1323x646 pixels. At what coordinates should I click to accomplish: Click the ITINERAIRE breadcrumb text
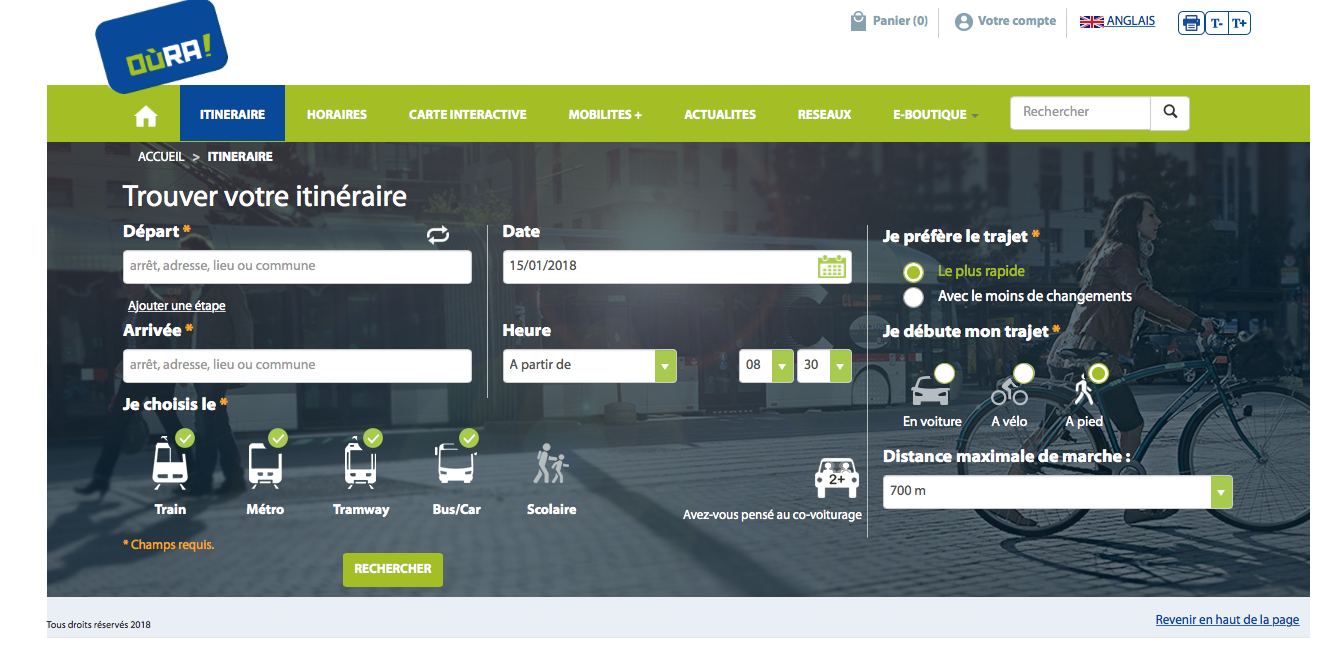pyautogui.click(x=240, y=157)
